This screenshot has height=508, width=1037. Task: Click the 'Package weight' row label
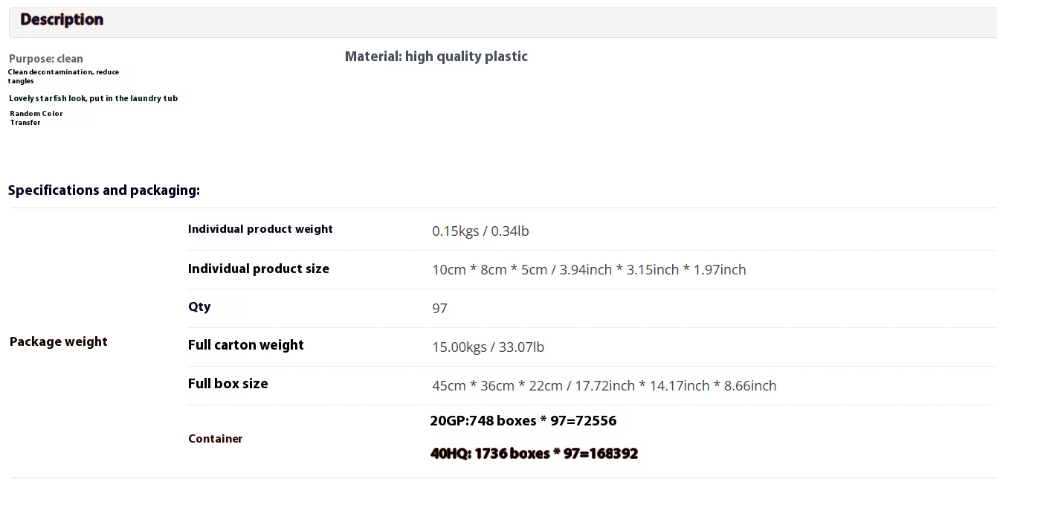point(58,342)
